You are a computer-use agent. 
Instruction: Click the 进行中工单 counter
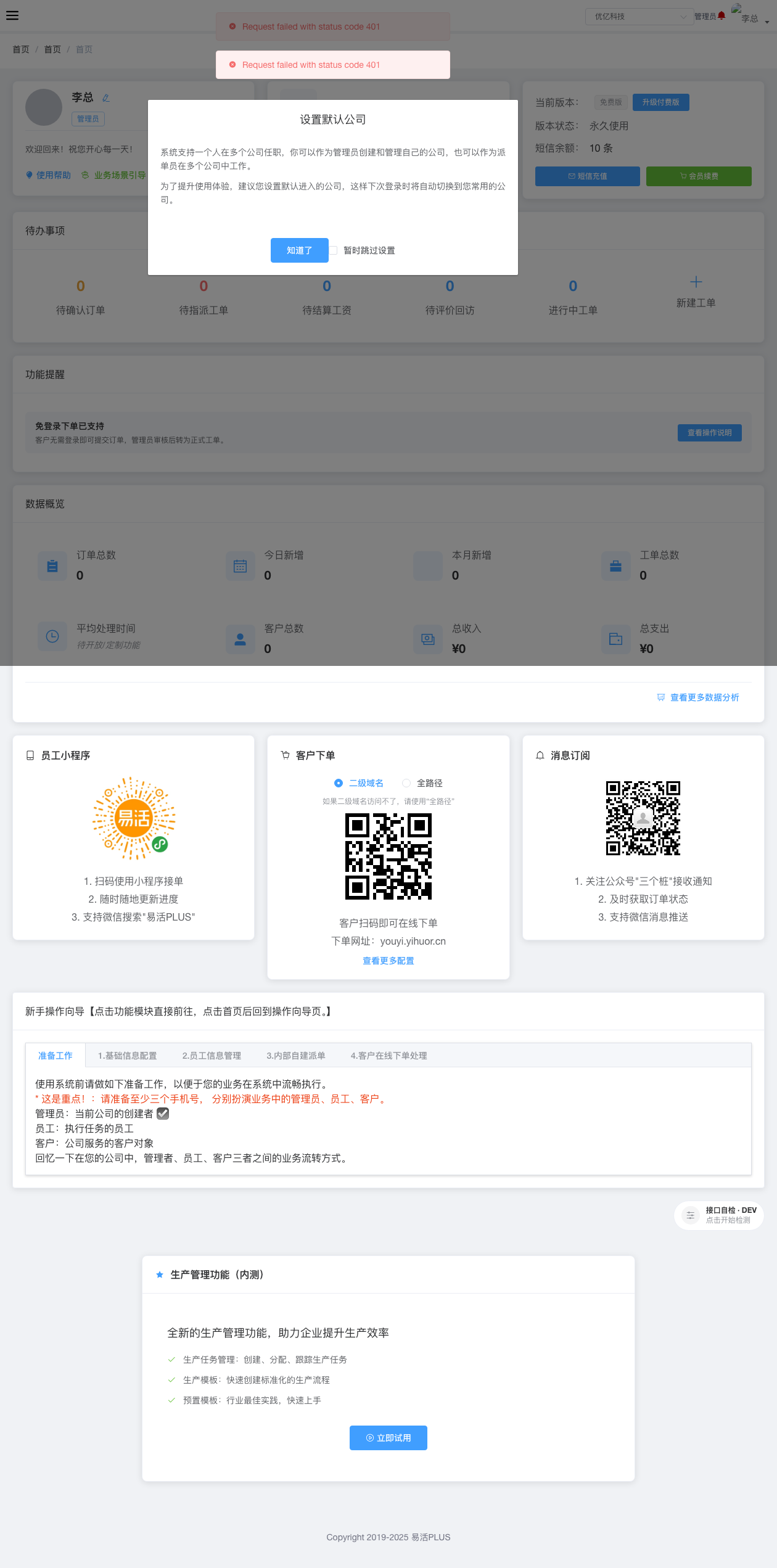pyautogui.click(x=573, y=297)
